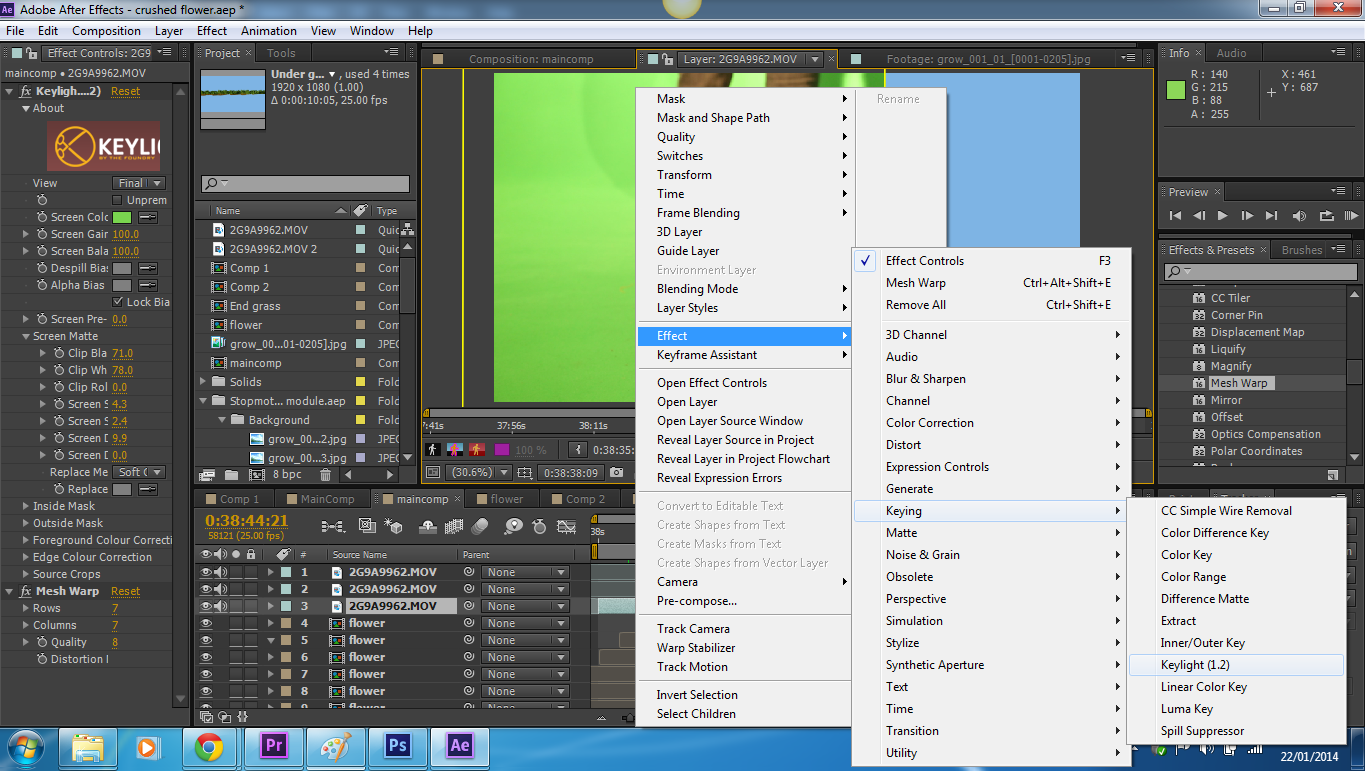This screenshot has height=773, width=1367.
Task: Open the Distort effect submenu
Action: [x=991, y=445]
